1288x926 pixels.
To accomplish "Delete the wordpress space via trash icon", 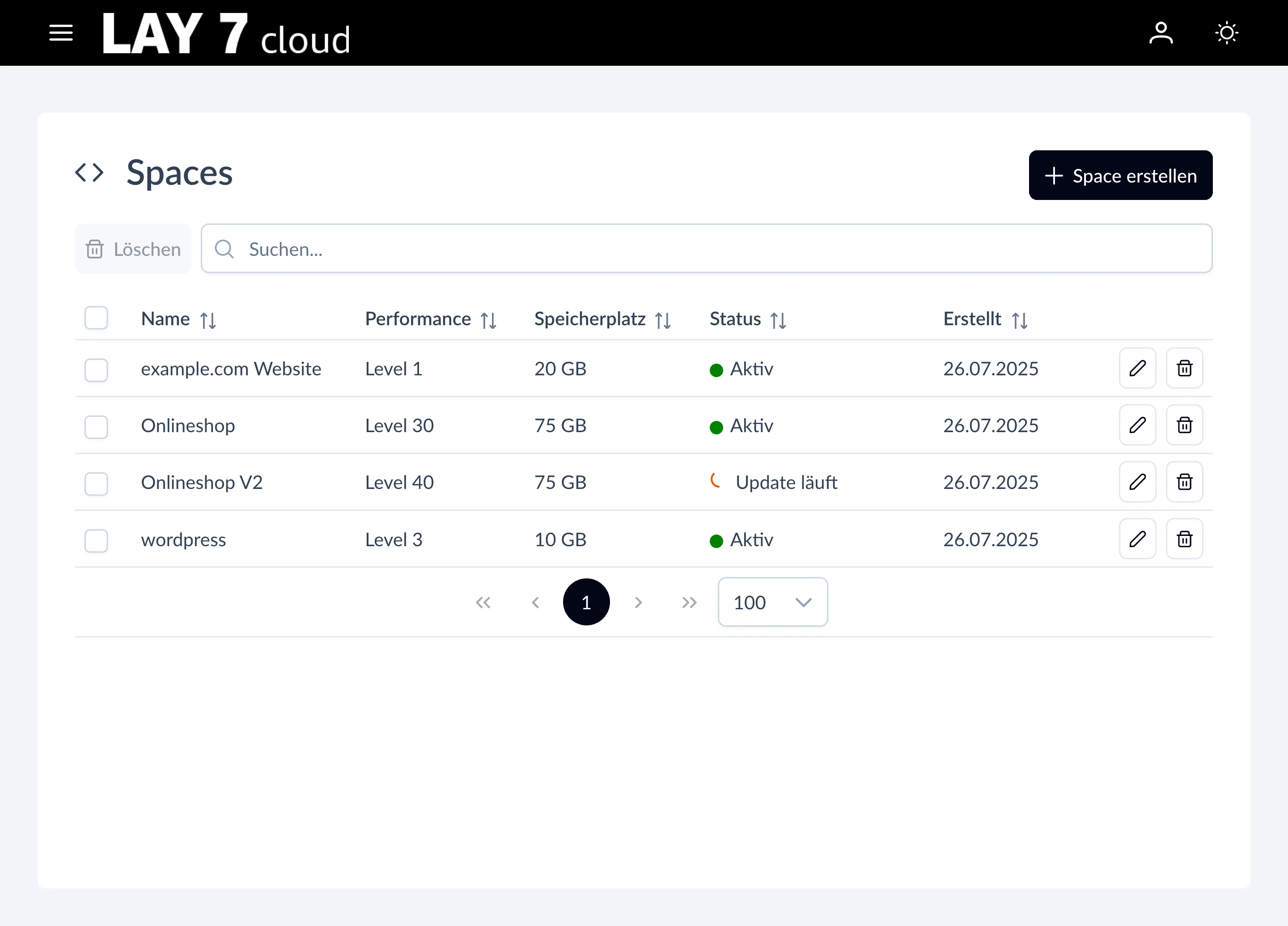I will [1184, 539].
